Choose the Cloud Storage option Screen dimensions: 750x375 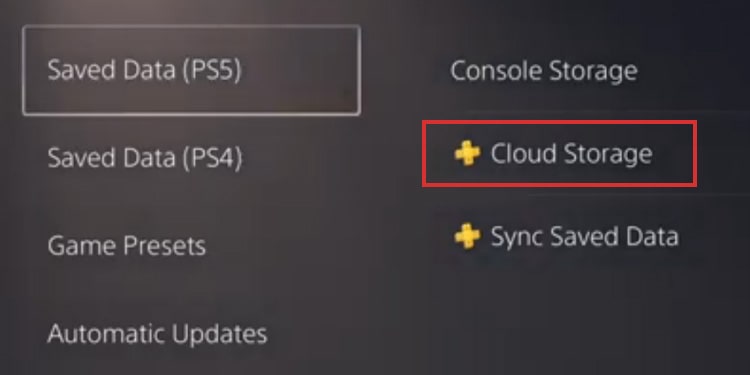(x=559, y=154)
